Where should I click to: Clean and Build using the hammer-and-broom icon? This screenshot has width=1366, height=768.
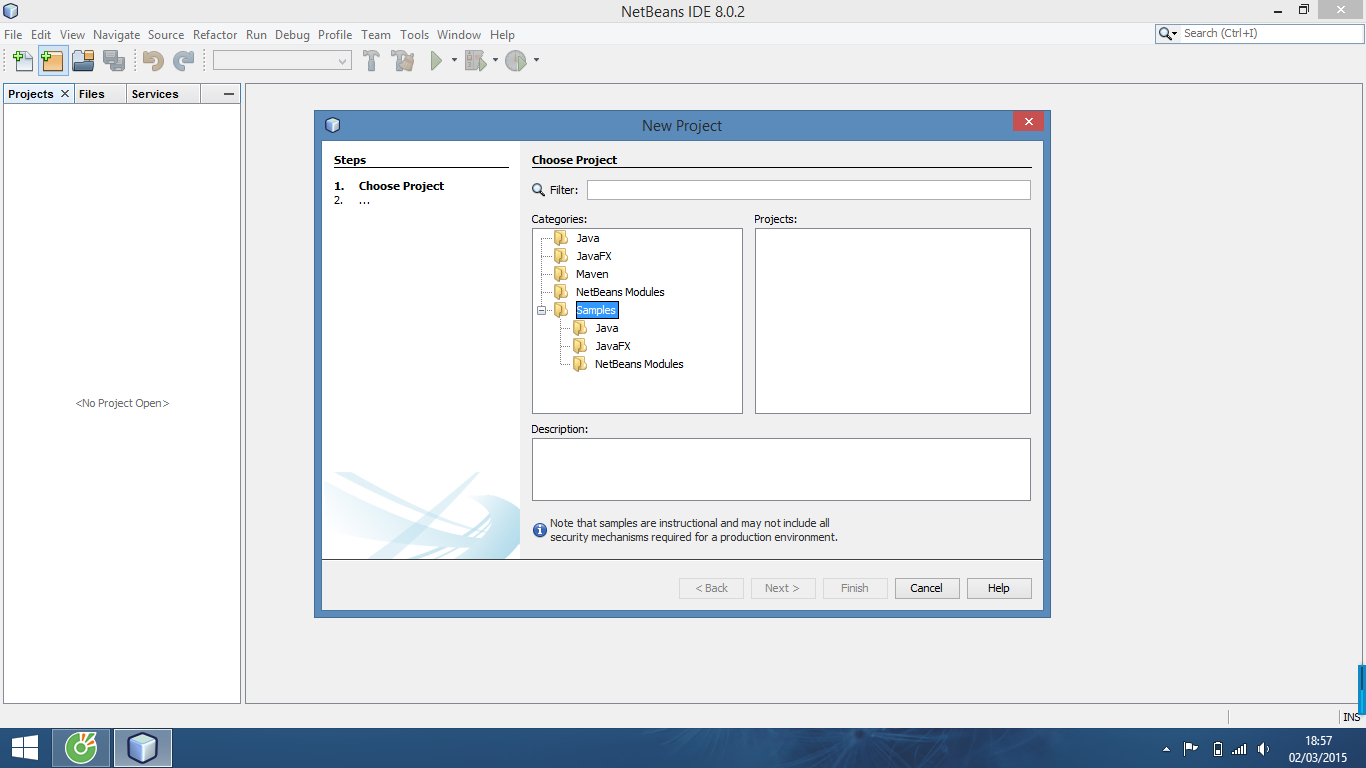[x=402, y=60]
